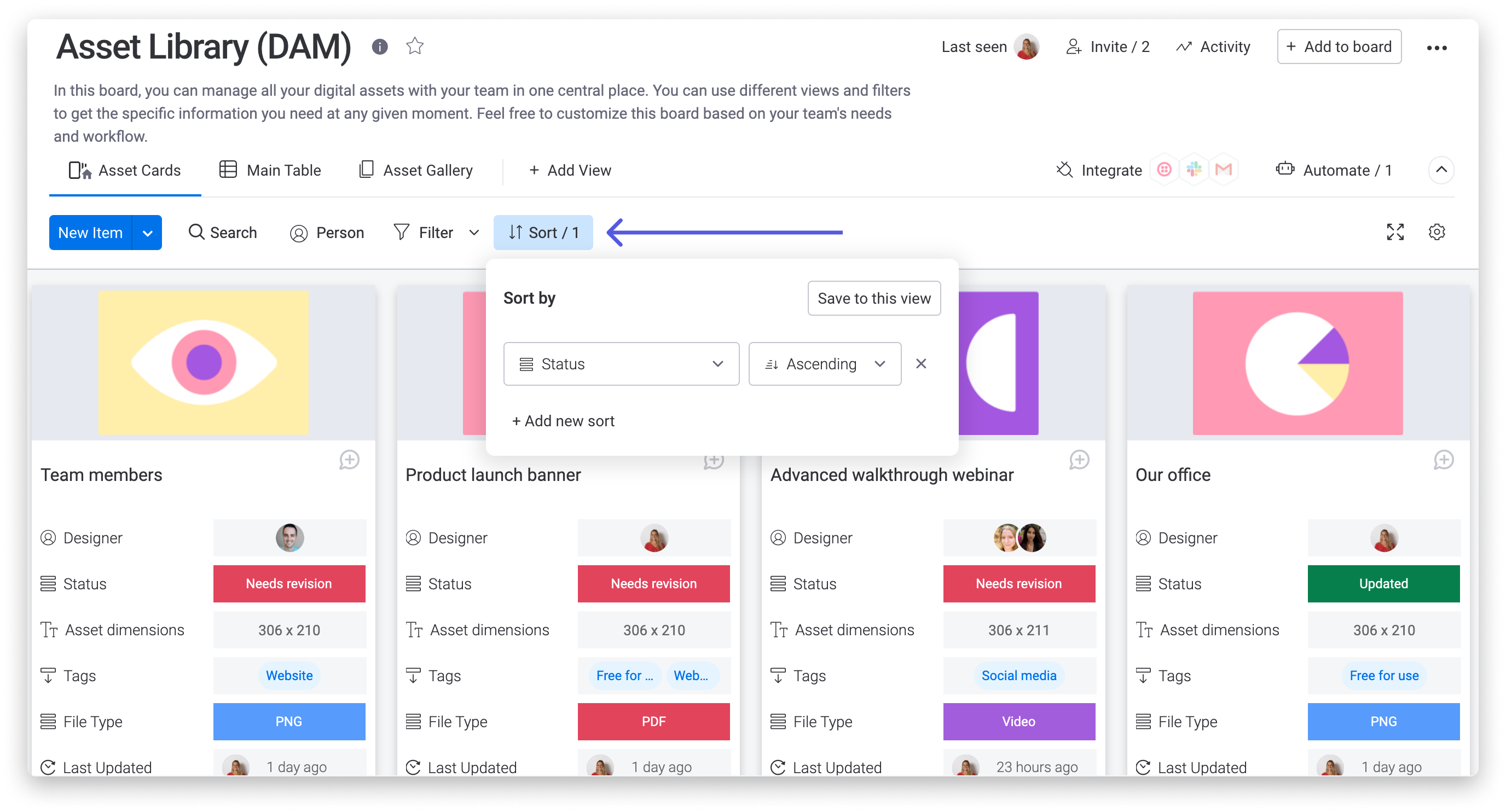Viewport: 1506px width, 812px height.
Task: Open the Our office card title
Action: pyautogui.click(x=1173, y=475)
